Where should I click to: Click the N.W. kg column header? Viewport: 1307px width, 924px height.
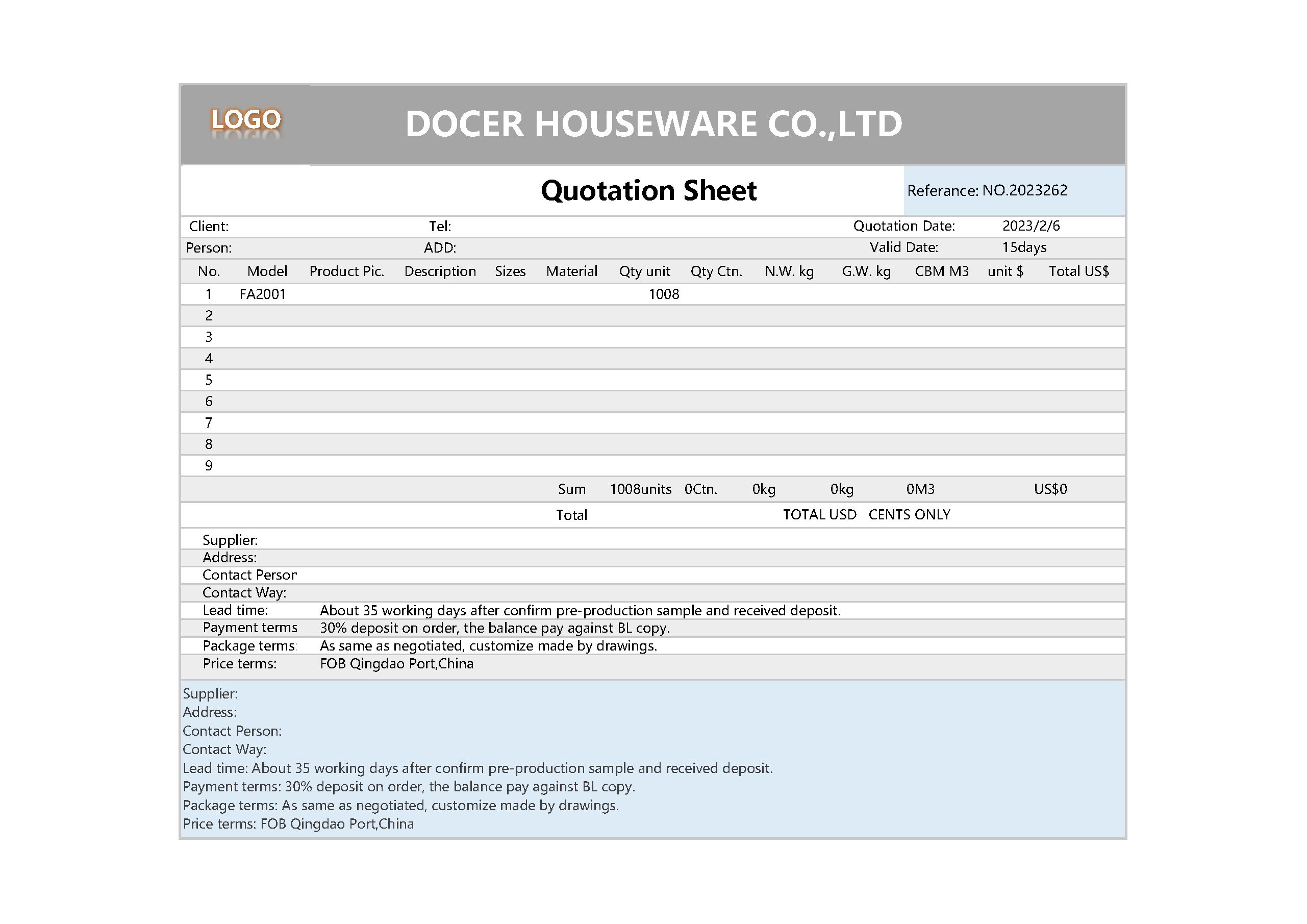pyautogui.click(x=789, y=271)
